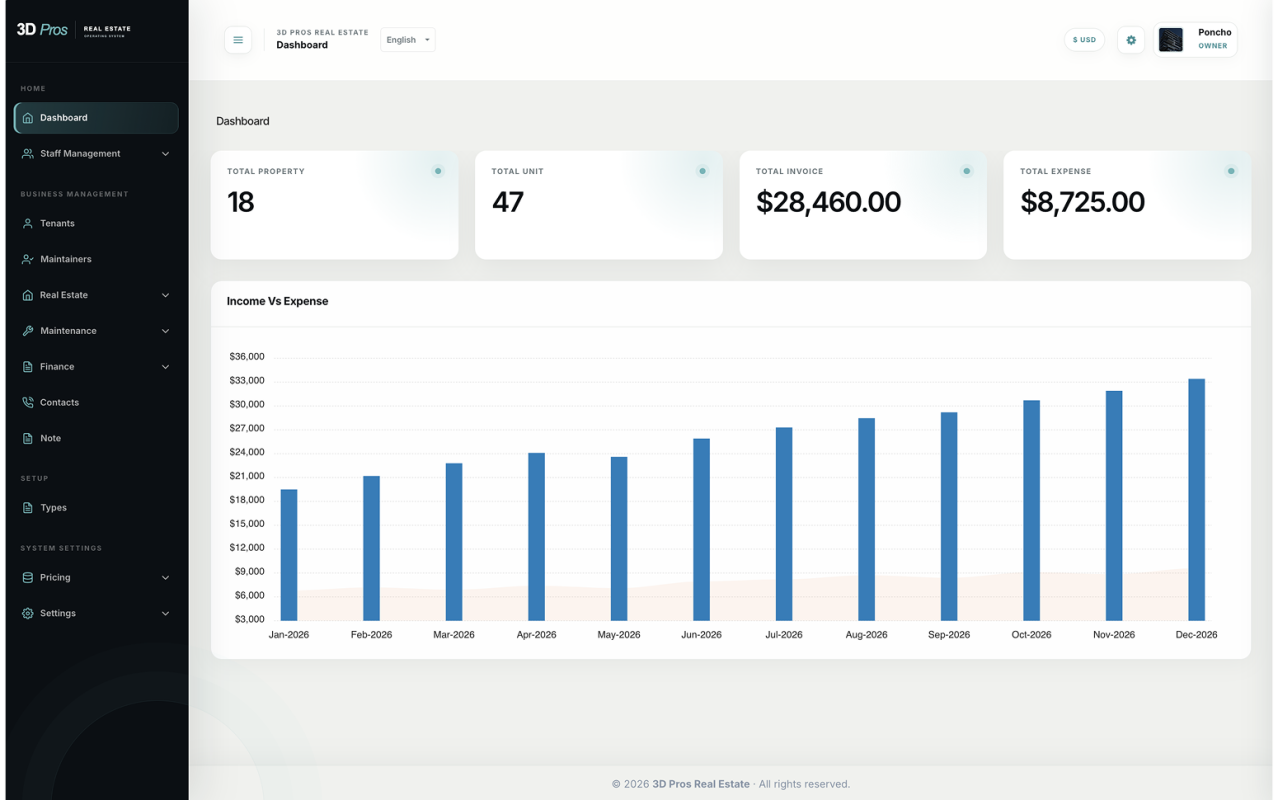This screenshot has width=1278, height=800.
Task: Click the Total Expense amount $8,725.00
Action: (1082, 202)
